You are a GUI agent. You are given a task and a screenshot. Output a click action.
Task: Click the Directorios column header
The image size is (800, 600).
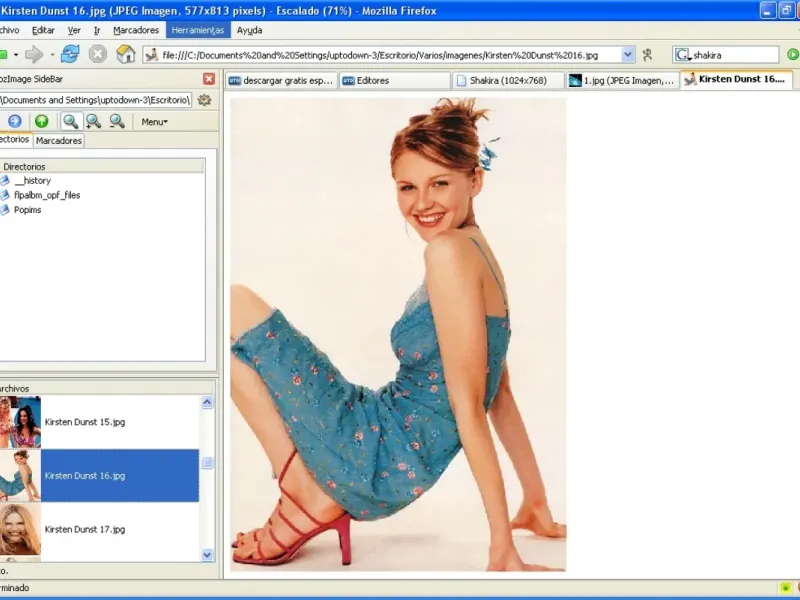point(102,166)
